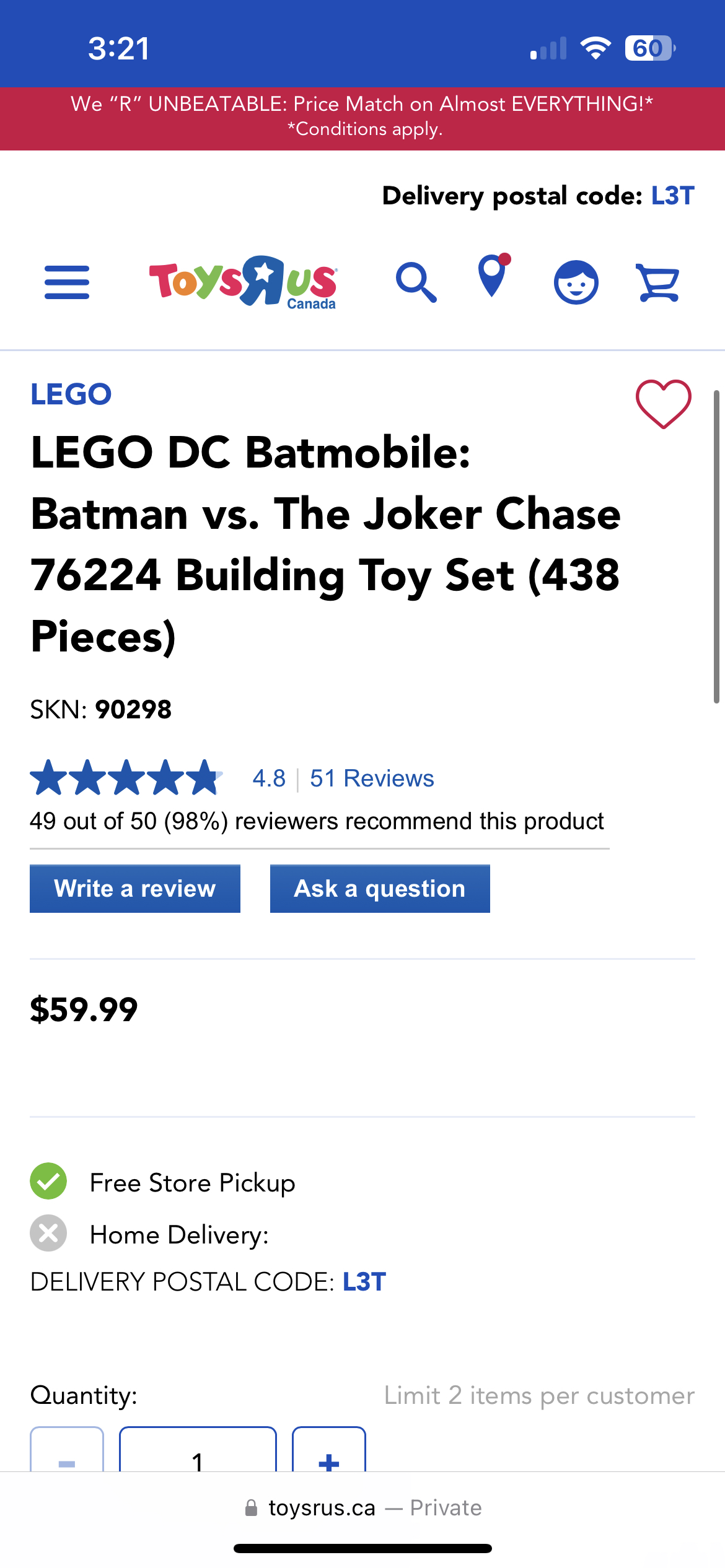Open the hamburger navigation menu
This screenshot has height=1568, width=725.
tap(67, 282)
